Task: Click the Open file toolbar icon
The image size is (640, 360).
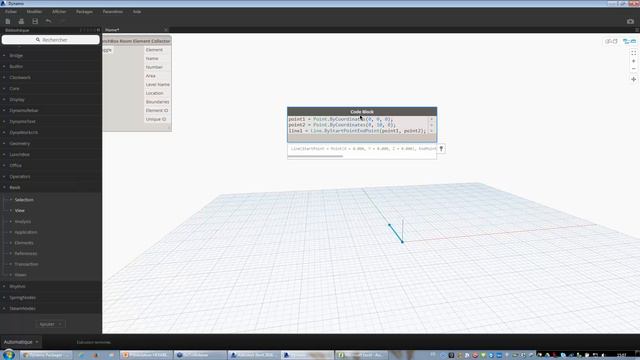Action: (x=21, y=21)
